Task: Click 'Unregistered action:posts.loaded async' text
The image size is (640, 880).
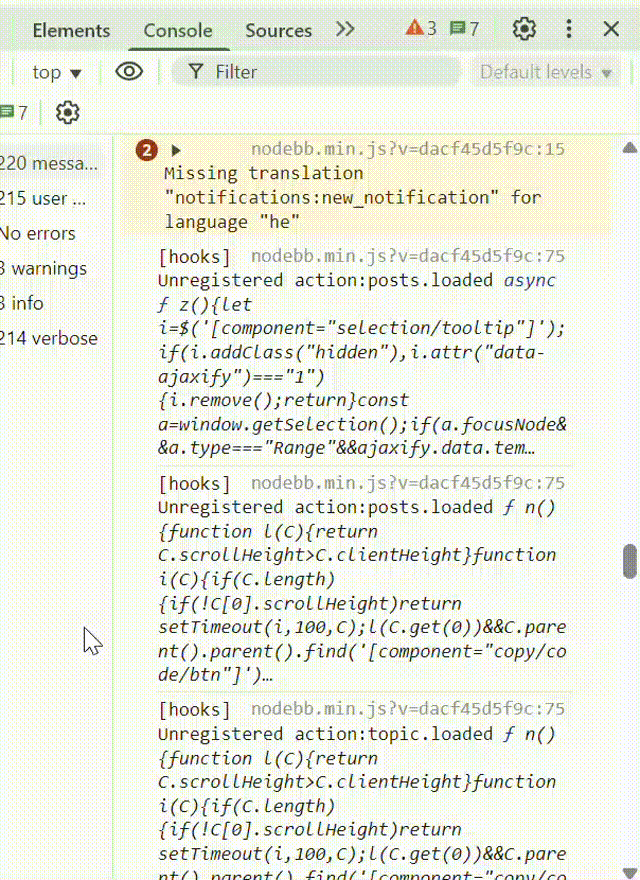Action: 356,280
